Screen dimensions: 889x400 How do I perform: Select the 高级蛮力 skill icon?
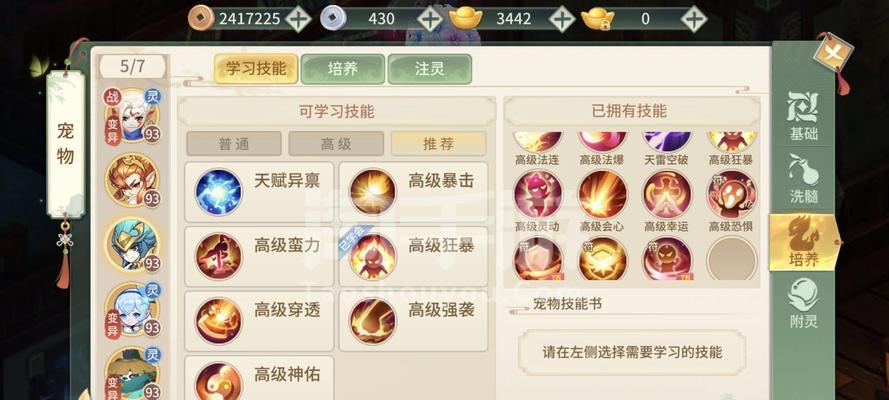point(218,257)
